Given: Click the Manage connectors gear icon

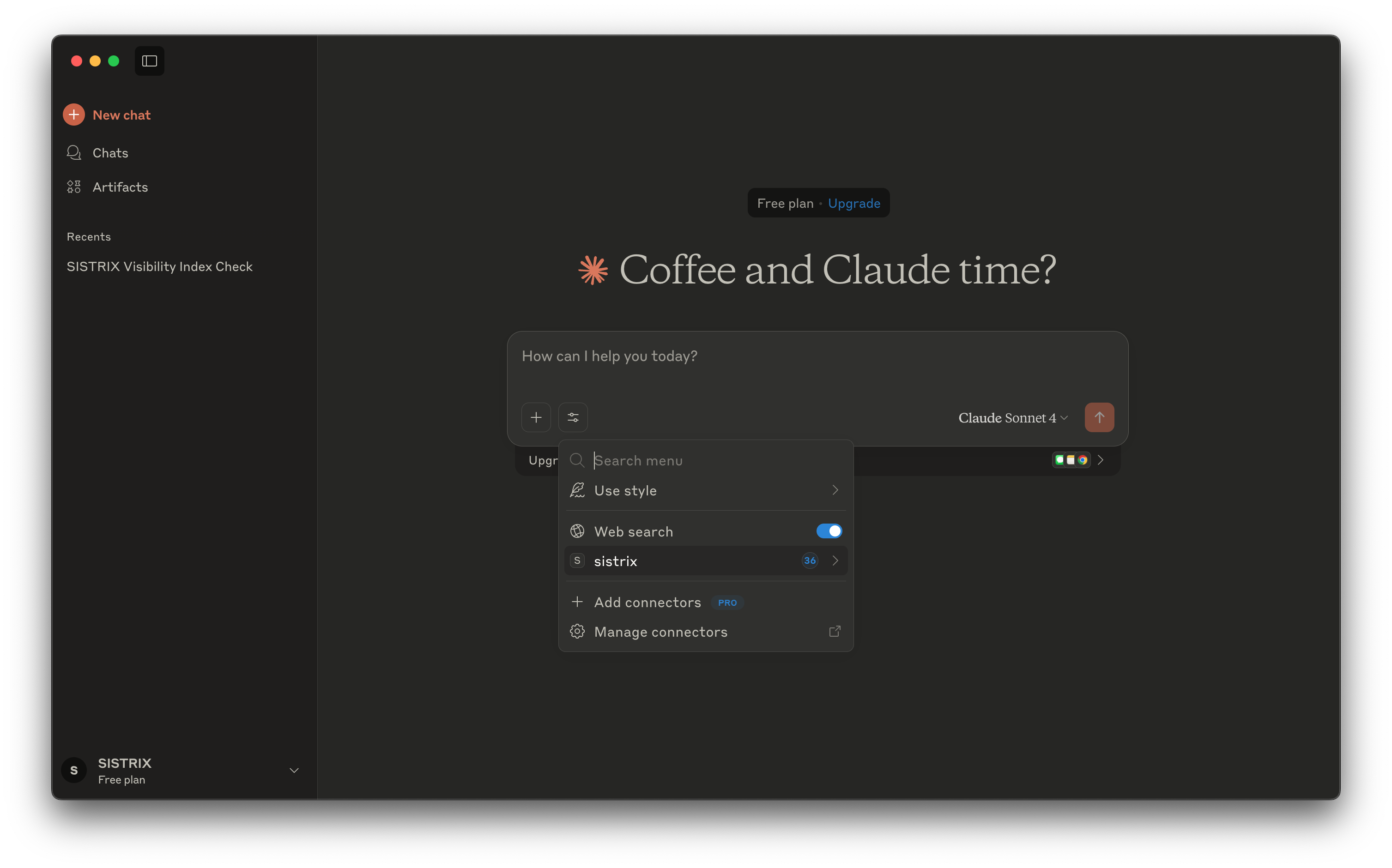Looking at the screenshot, I should point(576,632).
